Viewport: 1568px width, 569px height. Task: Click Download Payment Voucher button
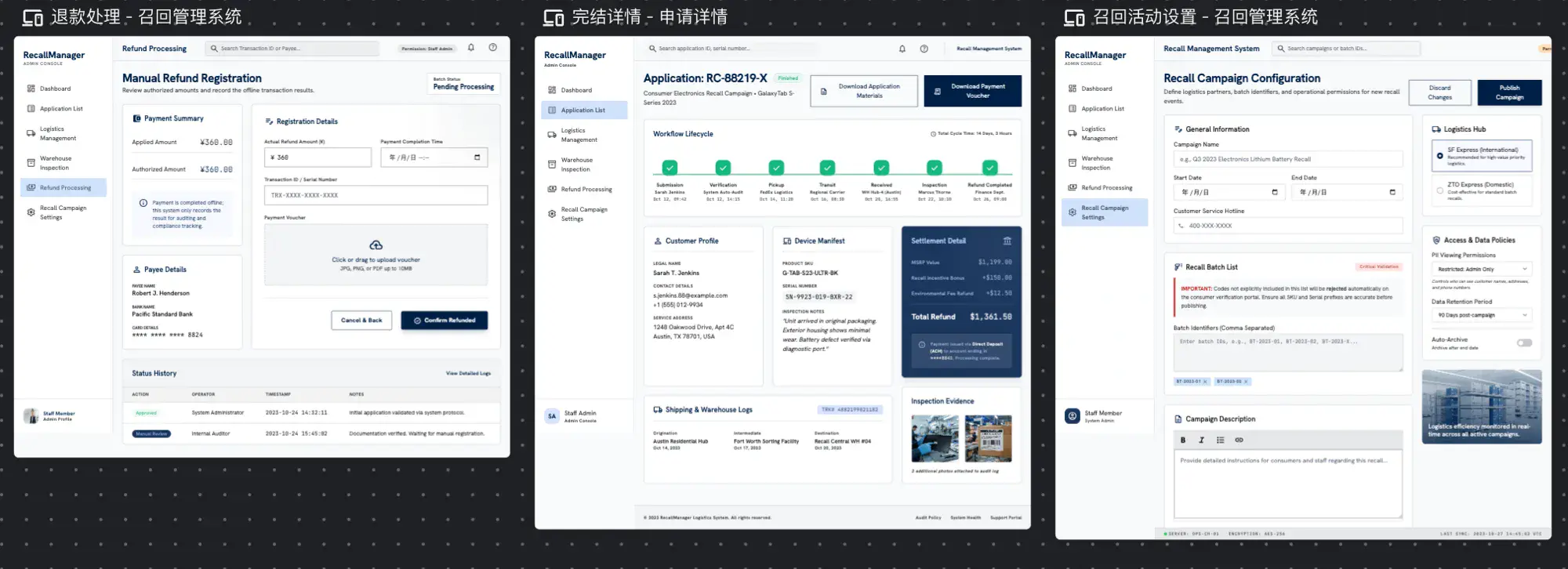(973, 91)
